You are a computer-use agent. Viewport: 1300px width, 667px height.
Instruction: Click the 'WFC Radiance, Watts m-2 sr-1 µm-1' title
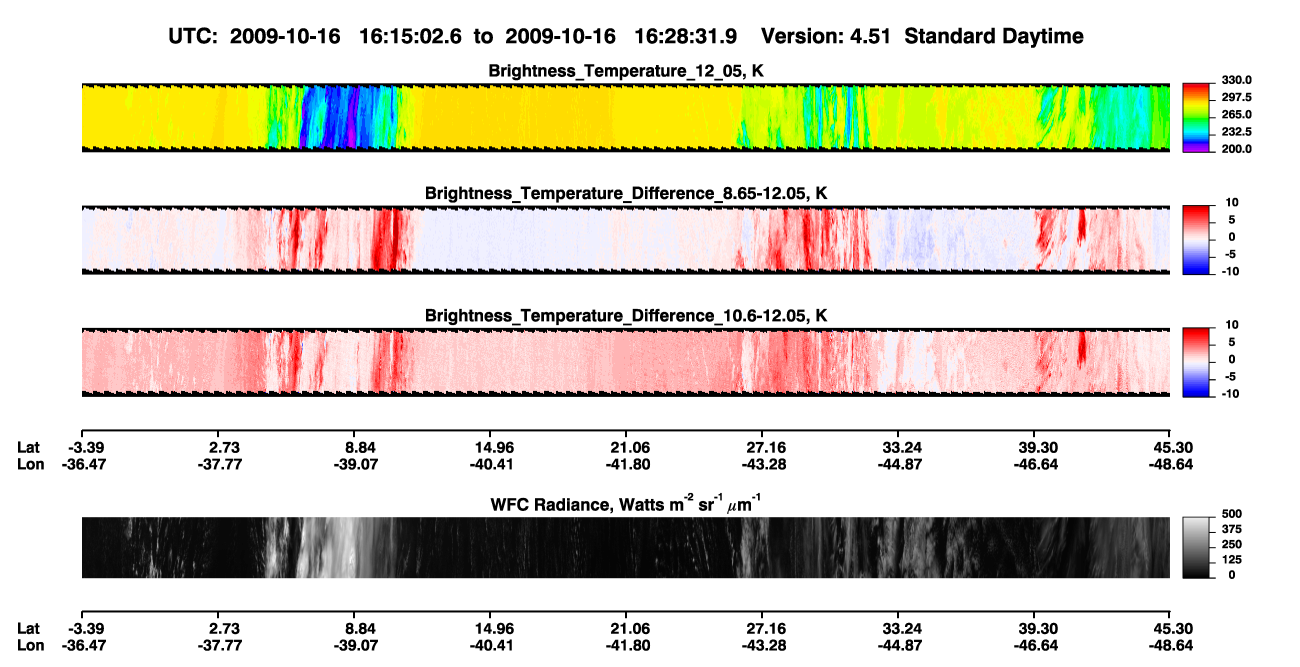(626, 503)
